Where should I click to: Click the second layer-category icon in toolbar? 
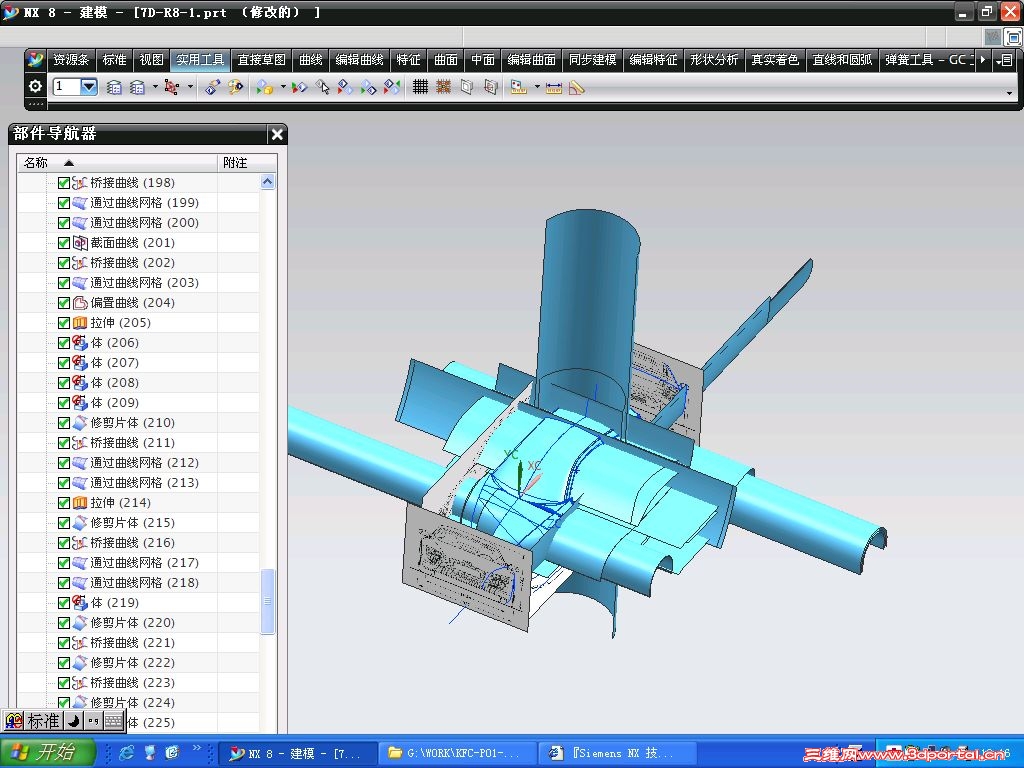click(137, 87)
